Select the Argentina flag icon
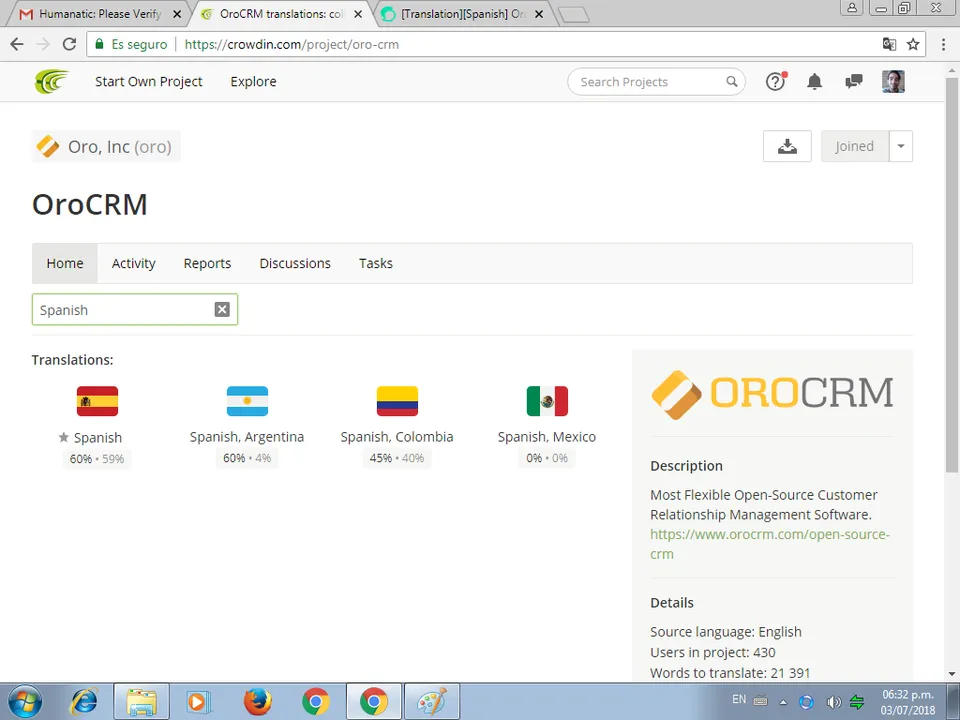960x720 pixels. tap(247, 401)
